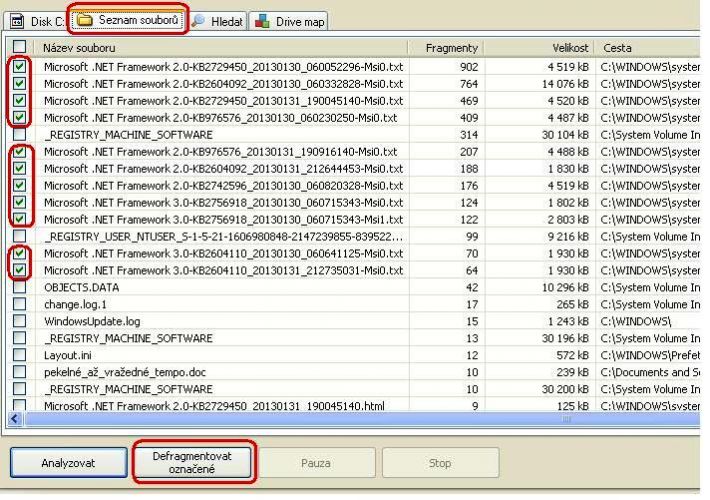
Task: Uncheck the KB2604110_20130130_060641125-Msi0.txt file
Action: click(x=19, y=253)
